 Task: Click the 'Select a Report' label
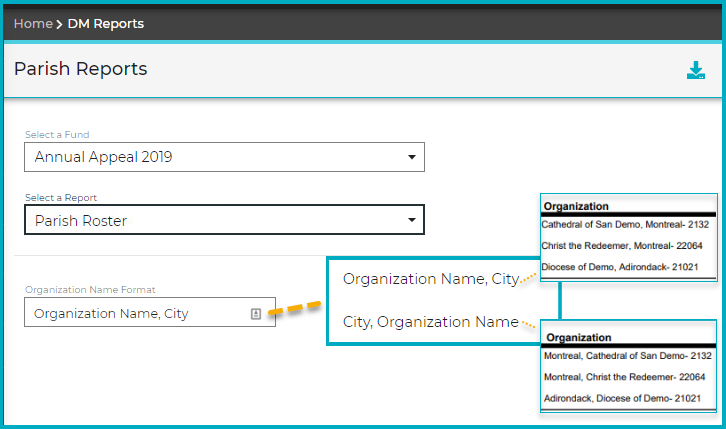61,198
